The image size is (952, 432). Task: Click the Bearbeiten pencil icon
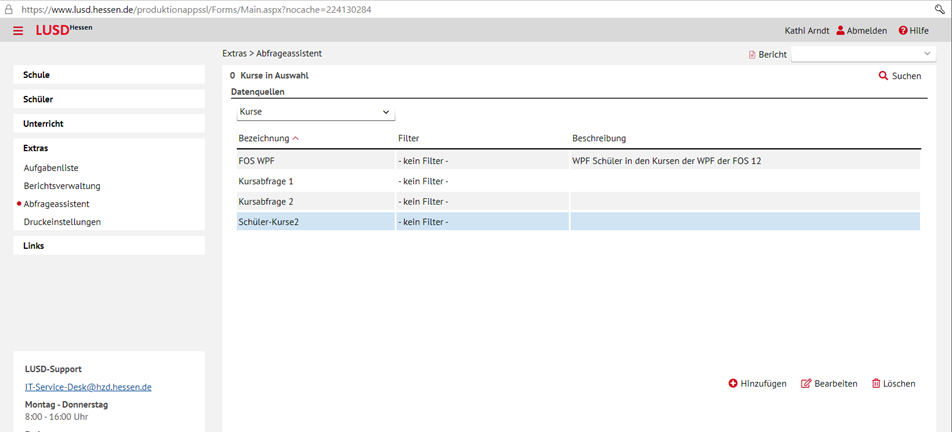tap(806, 383)
